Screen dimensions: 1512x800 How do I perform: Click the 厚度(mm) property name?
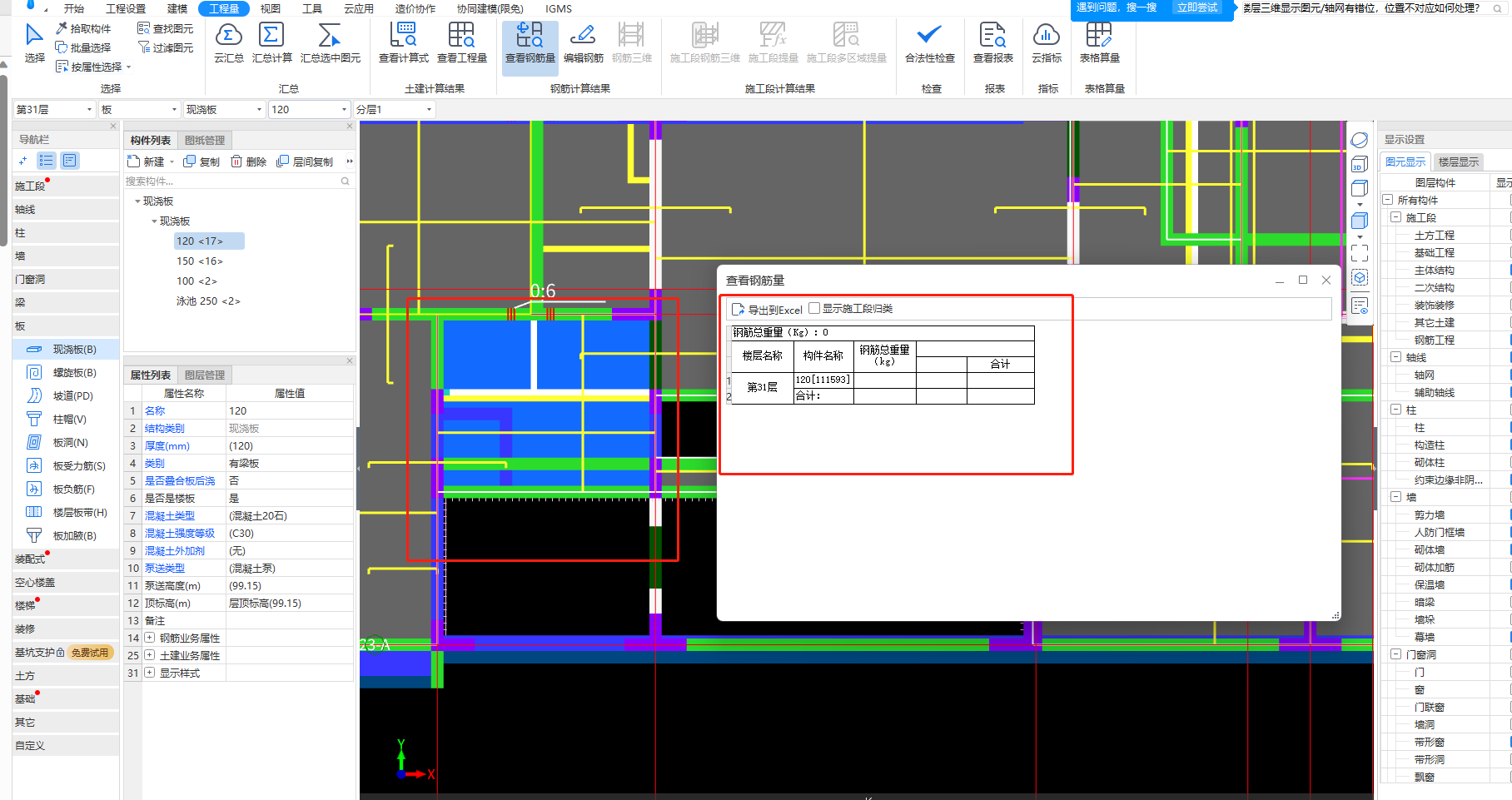click(x=167, y=446)
